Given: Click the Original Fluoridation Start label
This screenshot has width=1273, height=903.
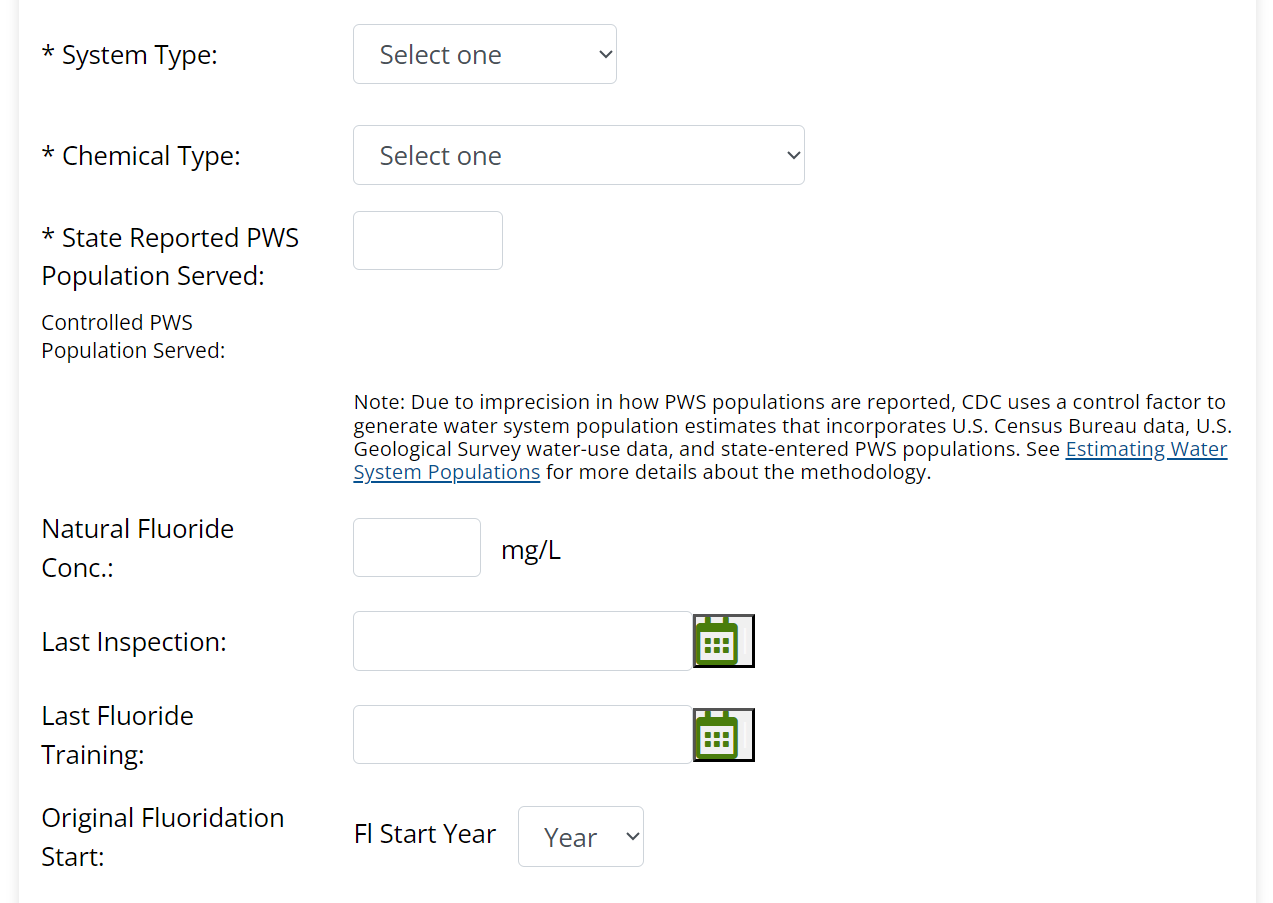Looking at the screenshot, I should point(162,837).
